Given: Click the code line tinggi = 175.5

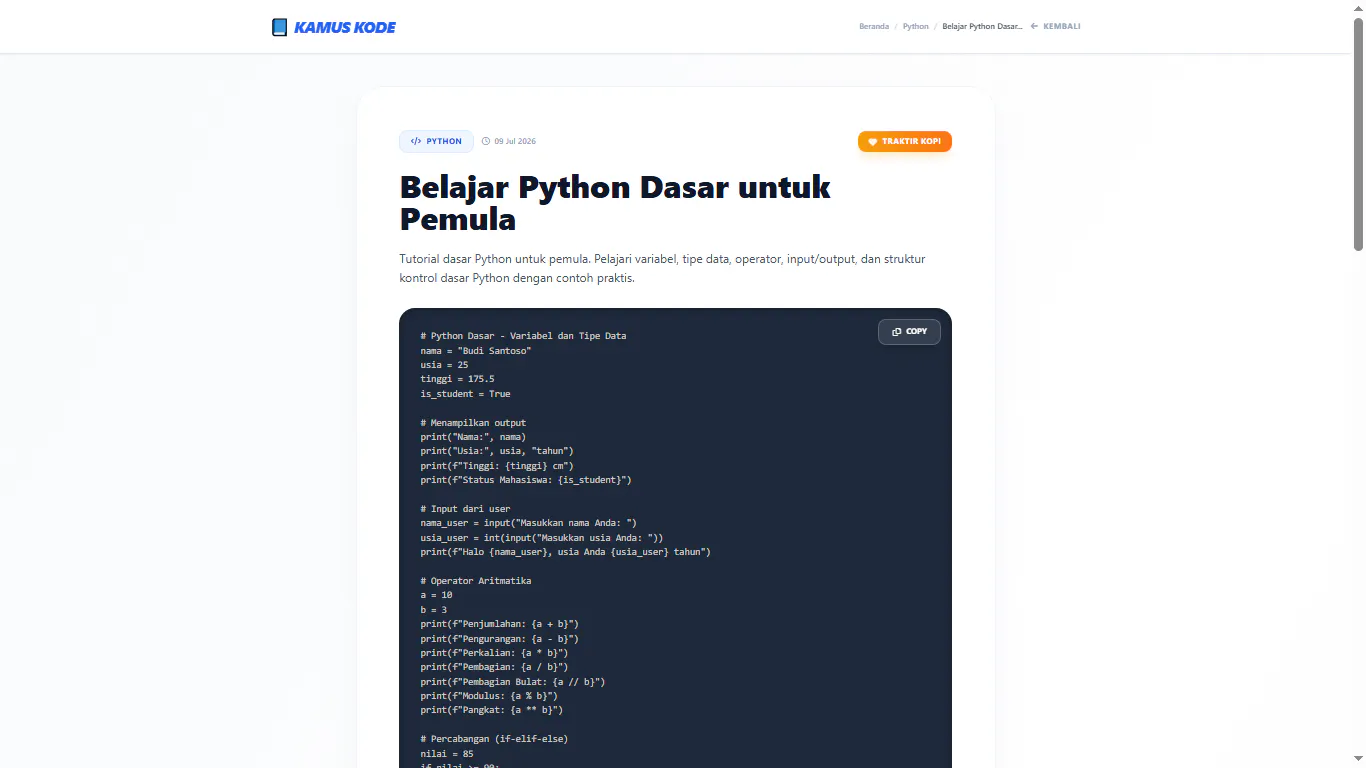Looking at the screenshot, I should [457, 379].
